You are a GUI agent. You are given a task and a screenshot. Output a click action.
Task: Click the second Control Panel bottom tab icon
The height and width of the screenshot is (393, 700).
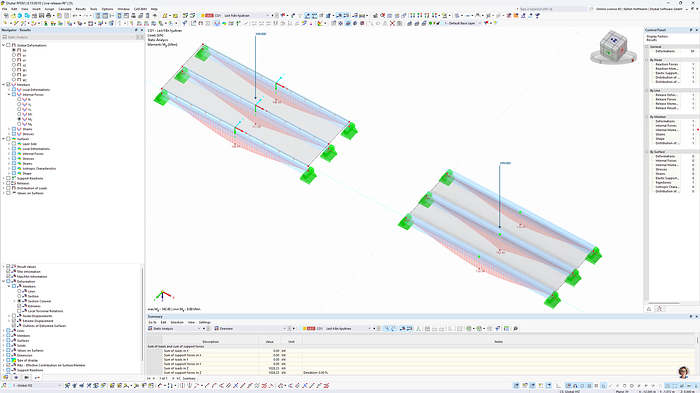click(659, 309)
